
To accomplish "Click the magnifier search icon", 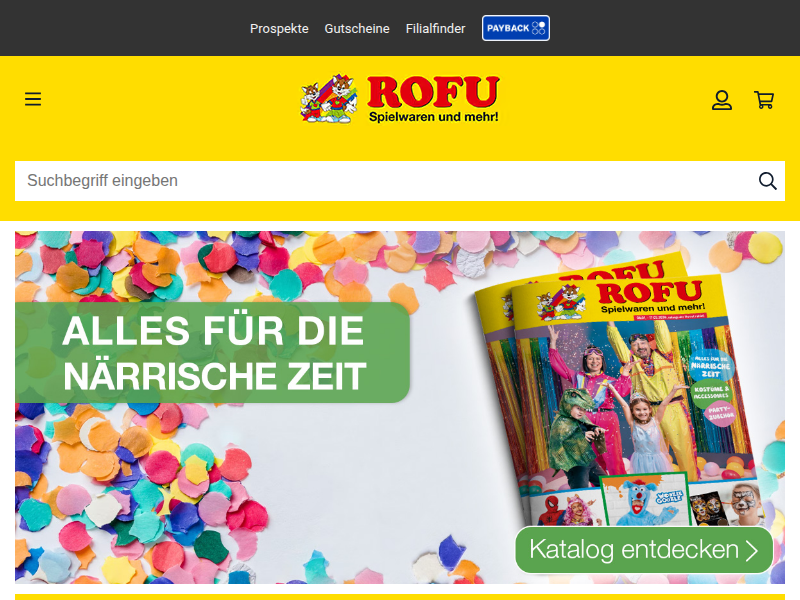I will 767,181.
